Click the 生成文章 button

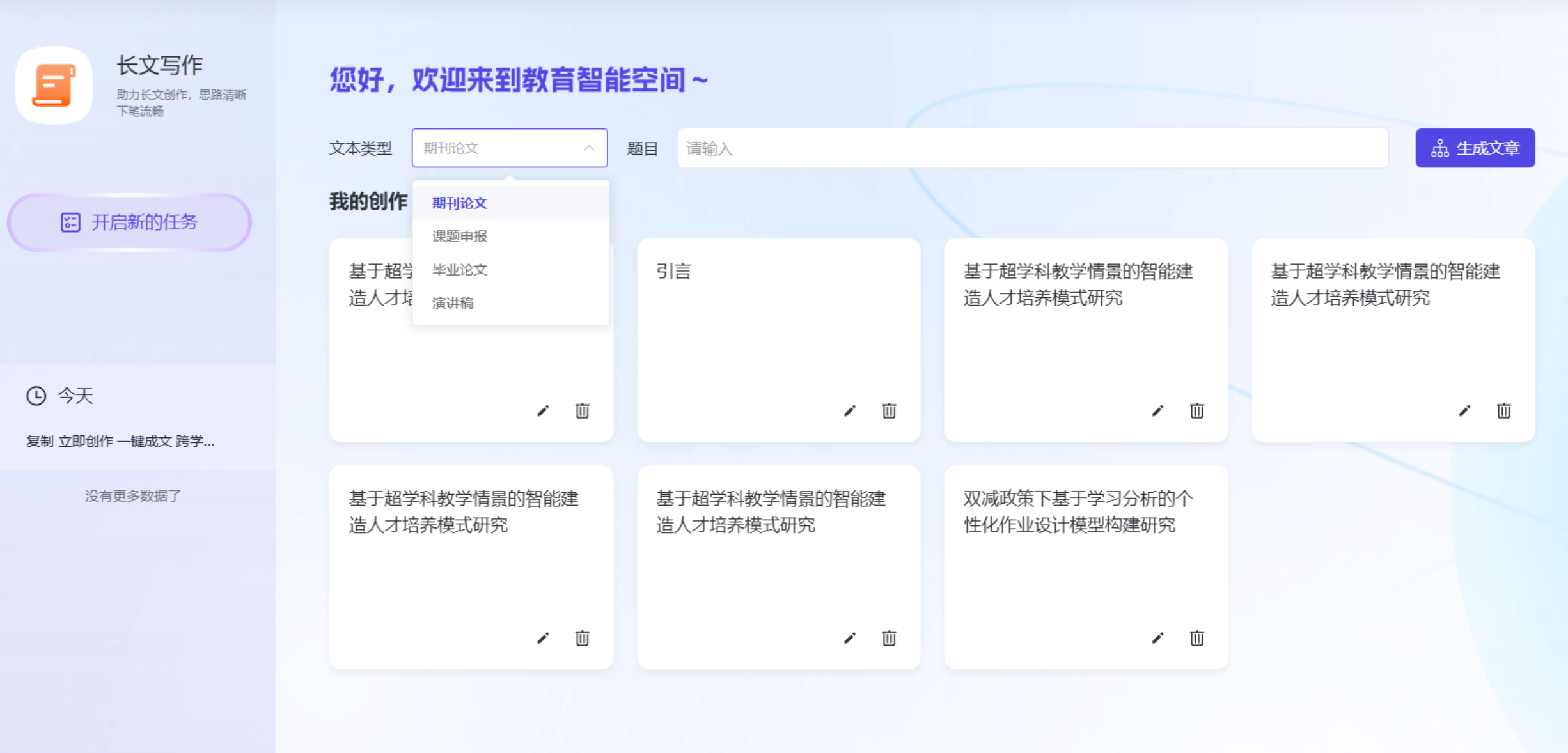[1475, 148]
